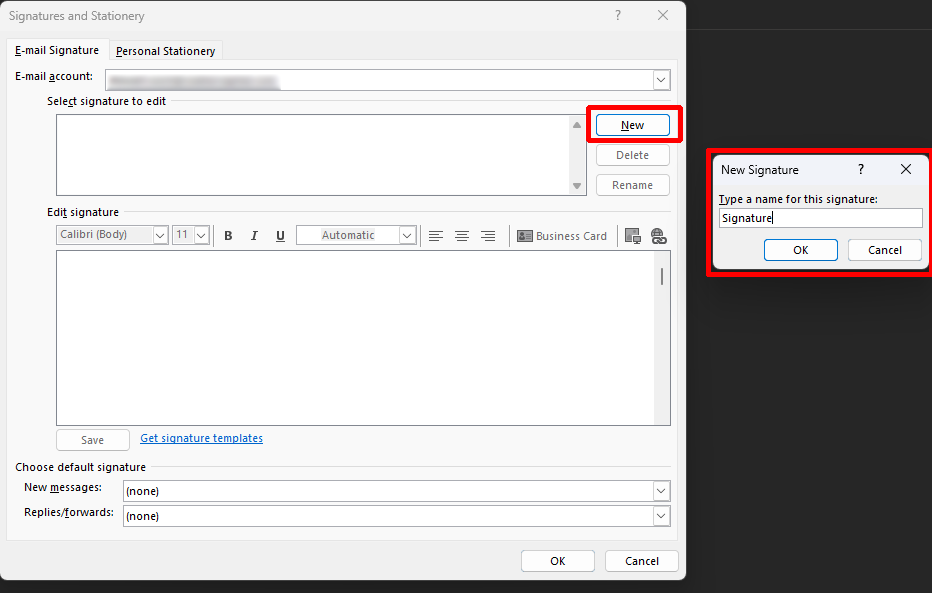Toggle underline formatting in signature editor
Viewport: 932px width, 593px height.
[280, 236]
